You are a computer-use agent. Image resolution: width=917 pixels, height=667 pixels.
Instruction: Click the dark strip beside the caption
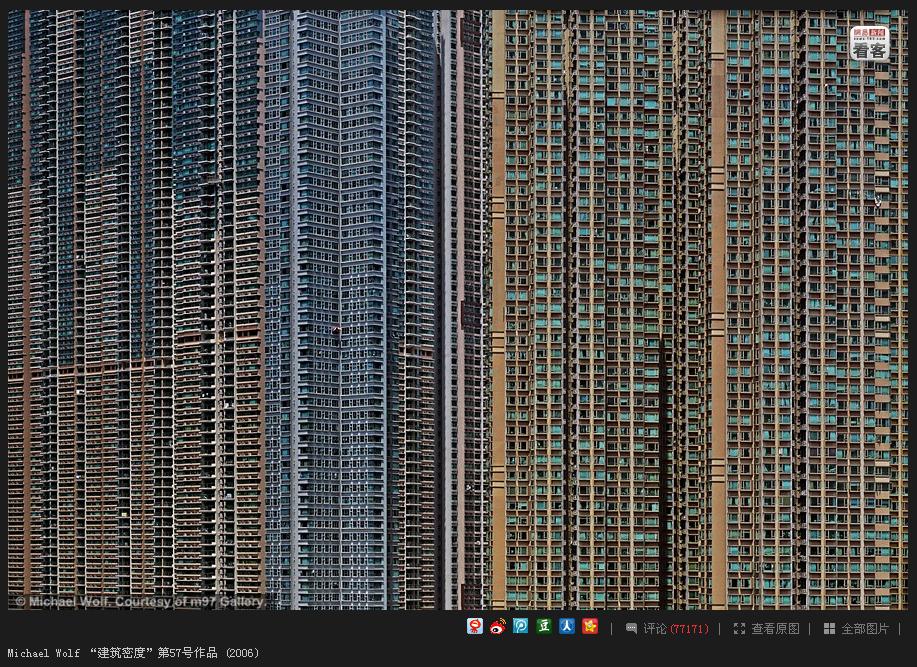coord(585,653)
